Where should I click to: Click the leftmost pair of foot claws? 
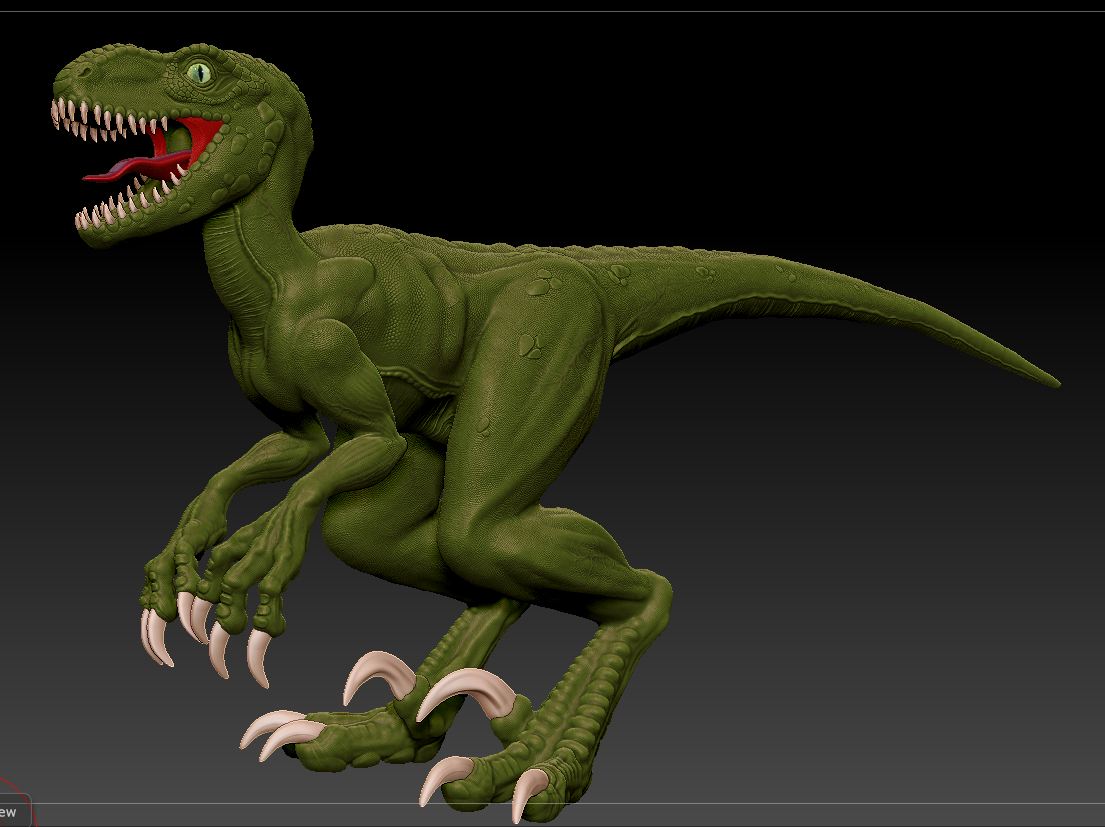click(272, 732)
